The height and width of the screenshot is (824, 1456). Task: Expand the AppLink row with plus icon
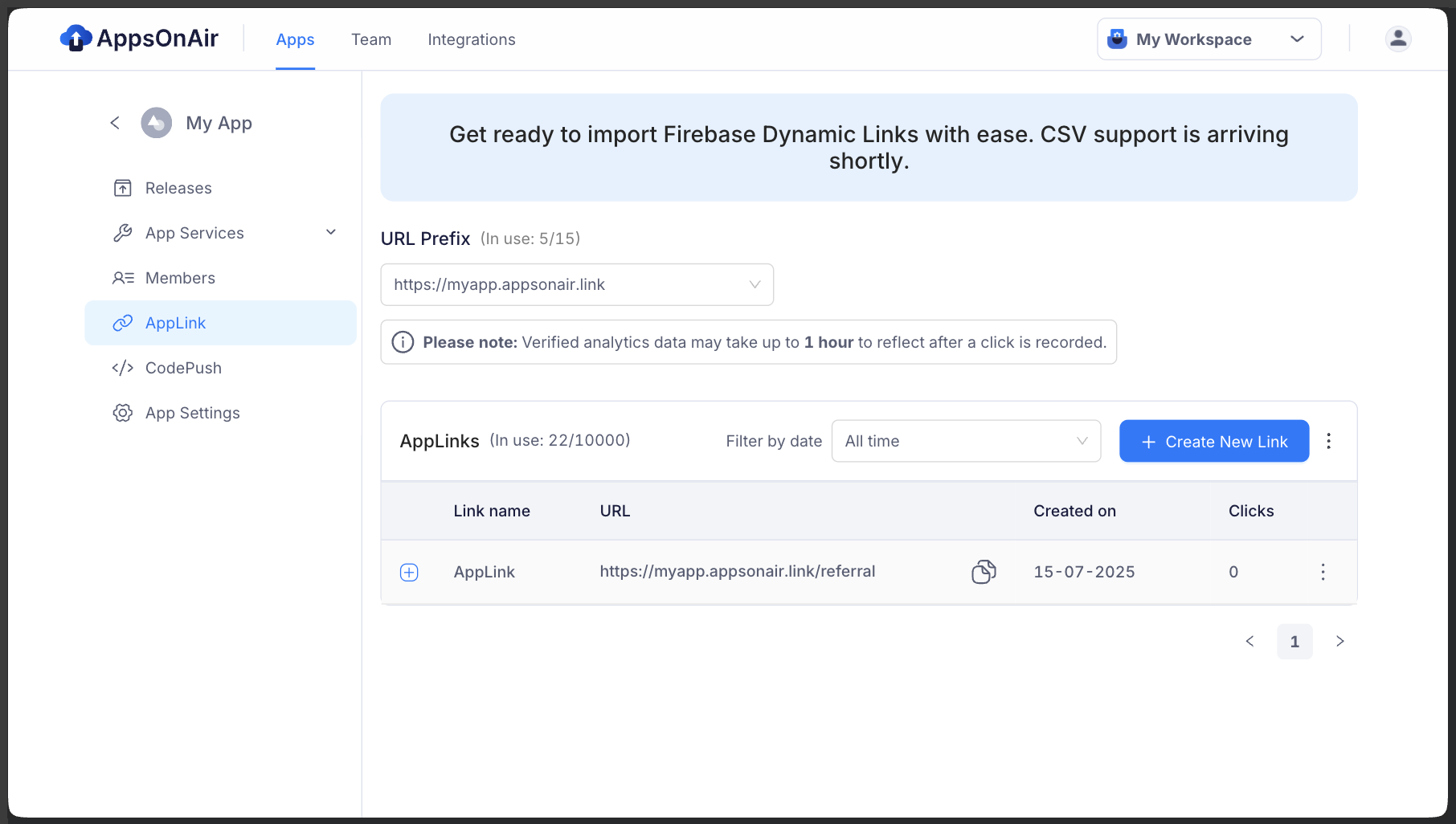409,572
